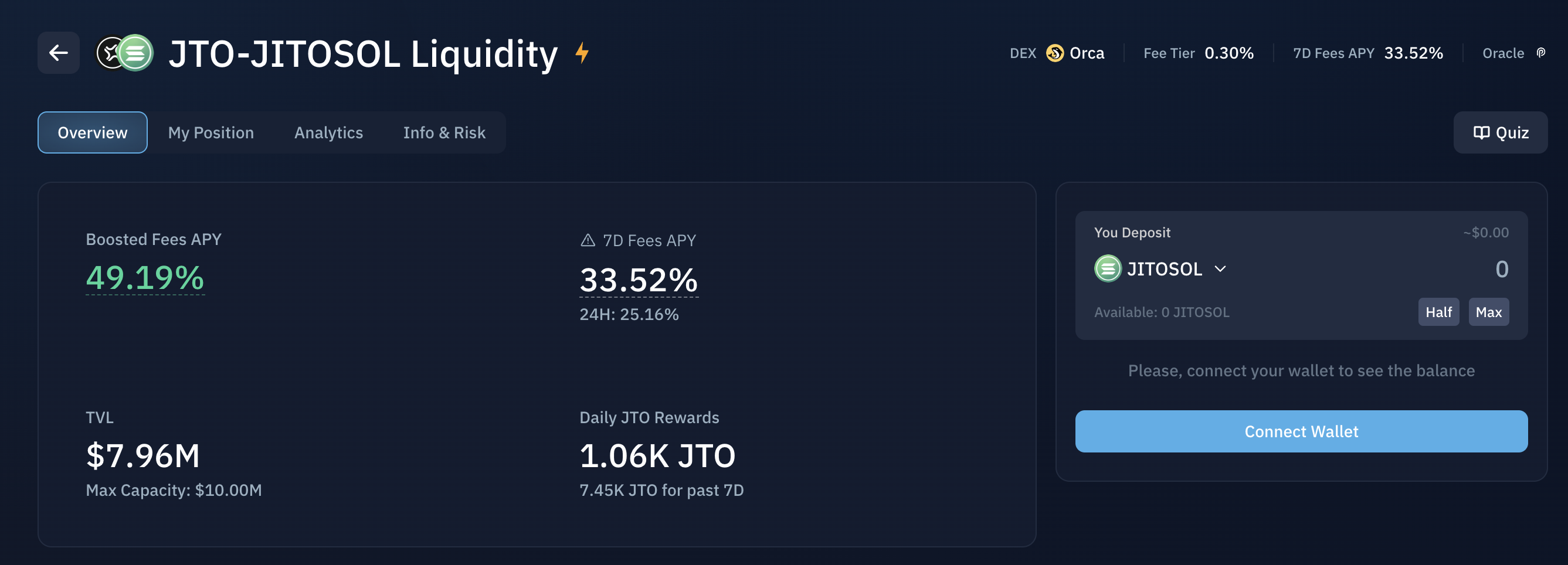Click the Connect Wallet button

pyautogui.click(x=1301, y=431)
